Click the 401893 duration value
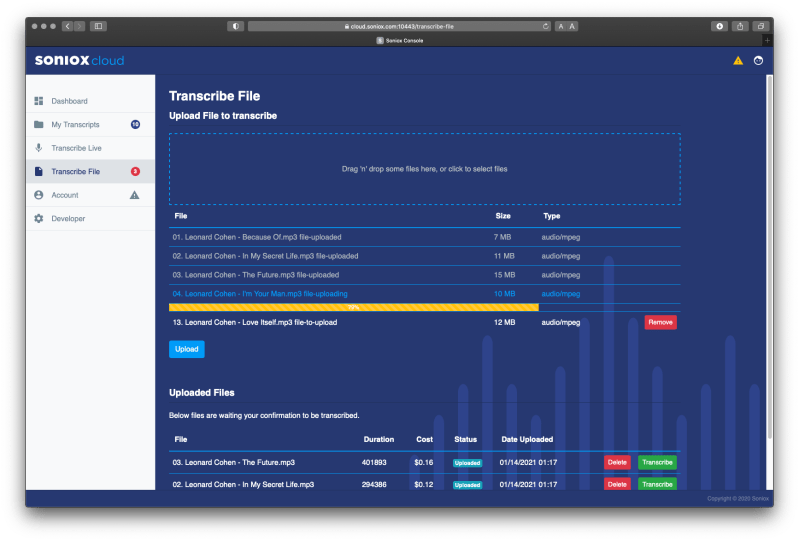 click(374, 462)
